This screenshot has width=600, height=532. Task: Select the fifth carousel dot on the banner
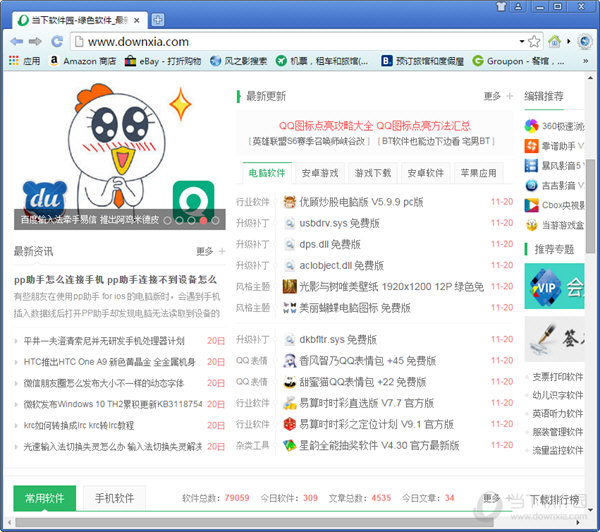click(x=215, y=220)
